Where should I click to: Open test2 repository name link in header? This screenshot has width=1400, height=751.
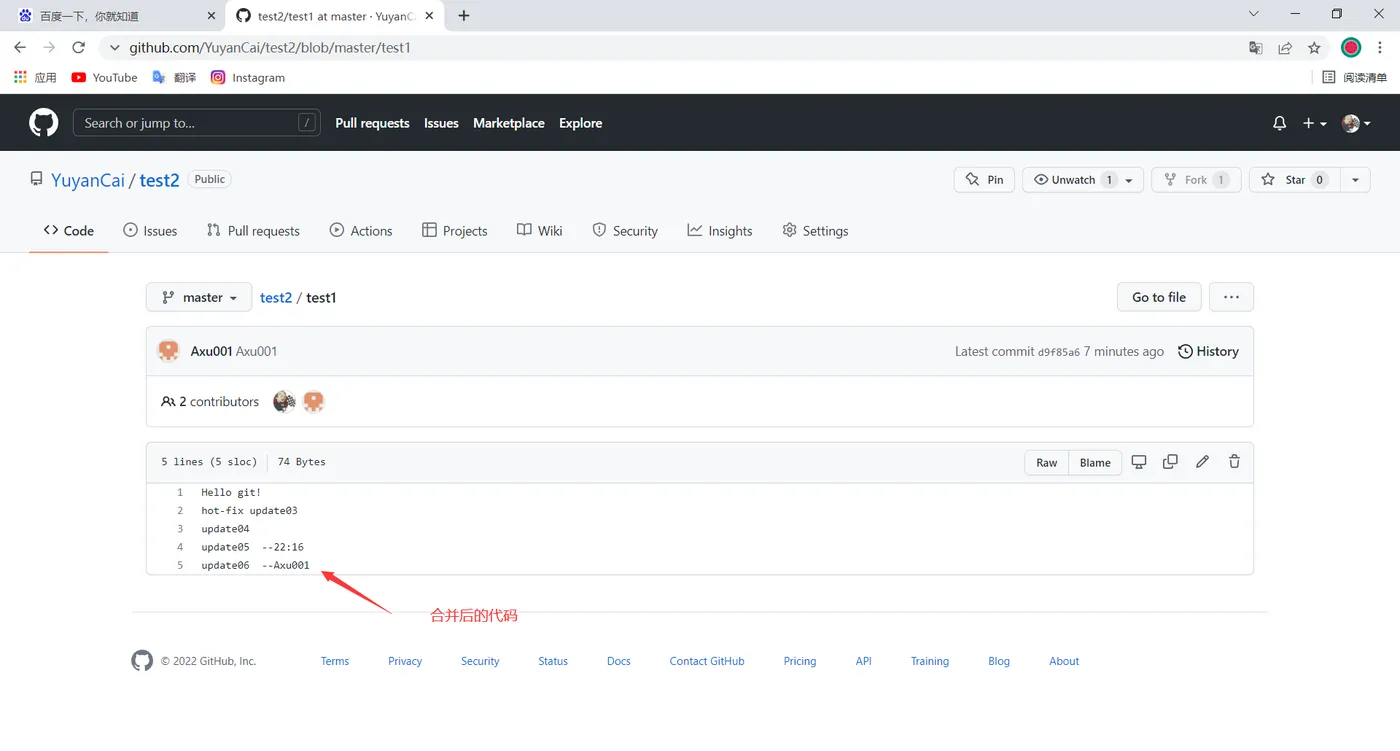point(159,180)
